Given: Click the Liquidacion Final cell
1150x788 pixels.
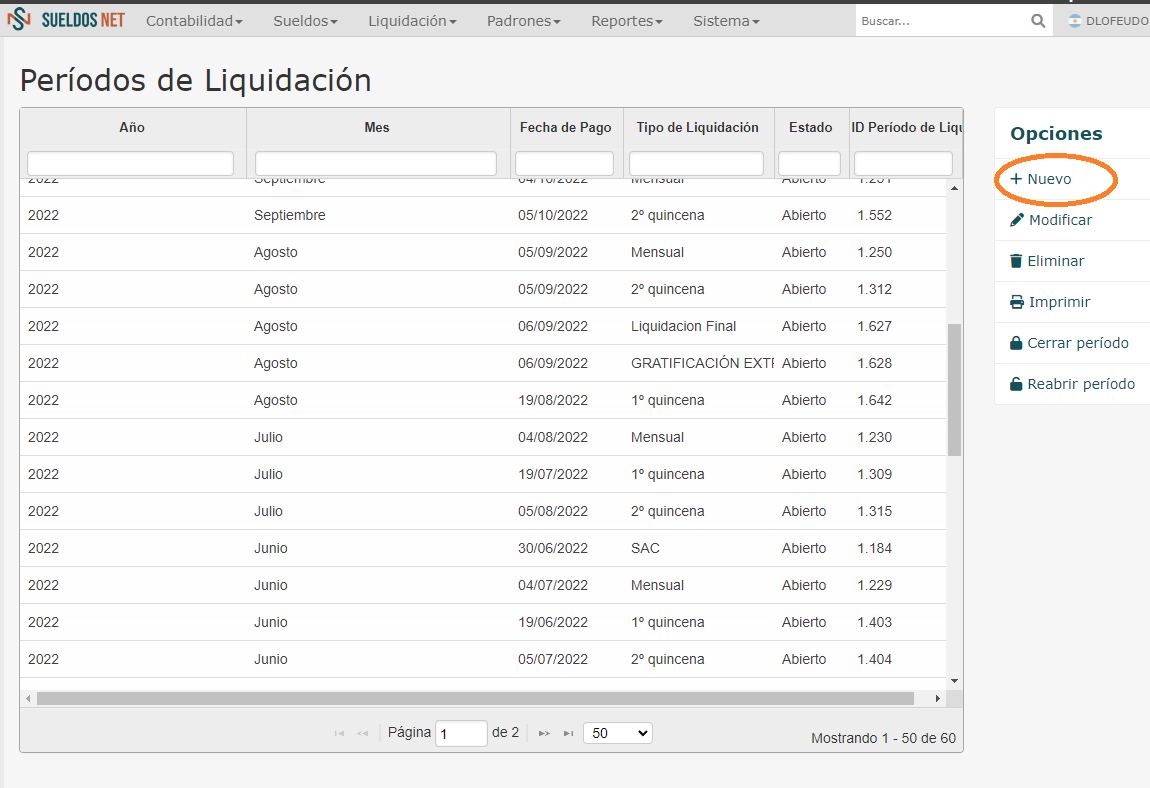Looking at the screenshot, I should coord(684,326).
